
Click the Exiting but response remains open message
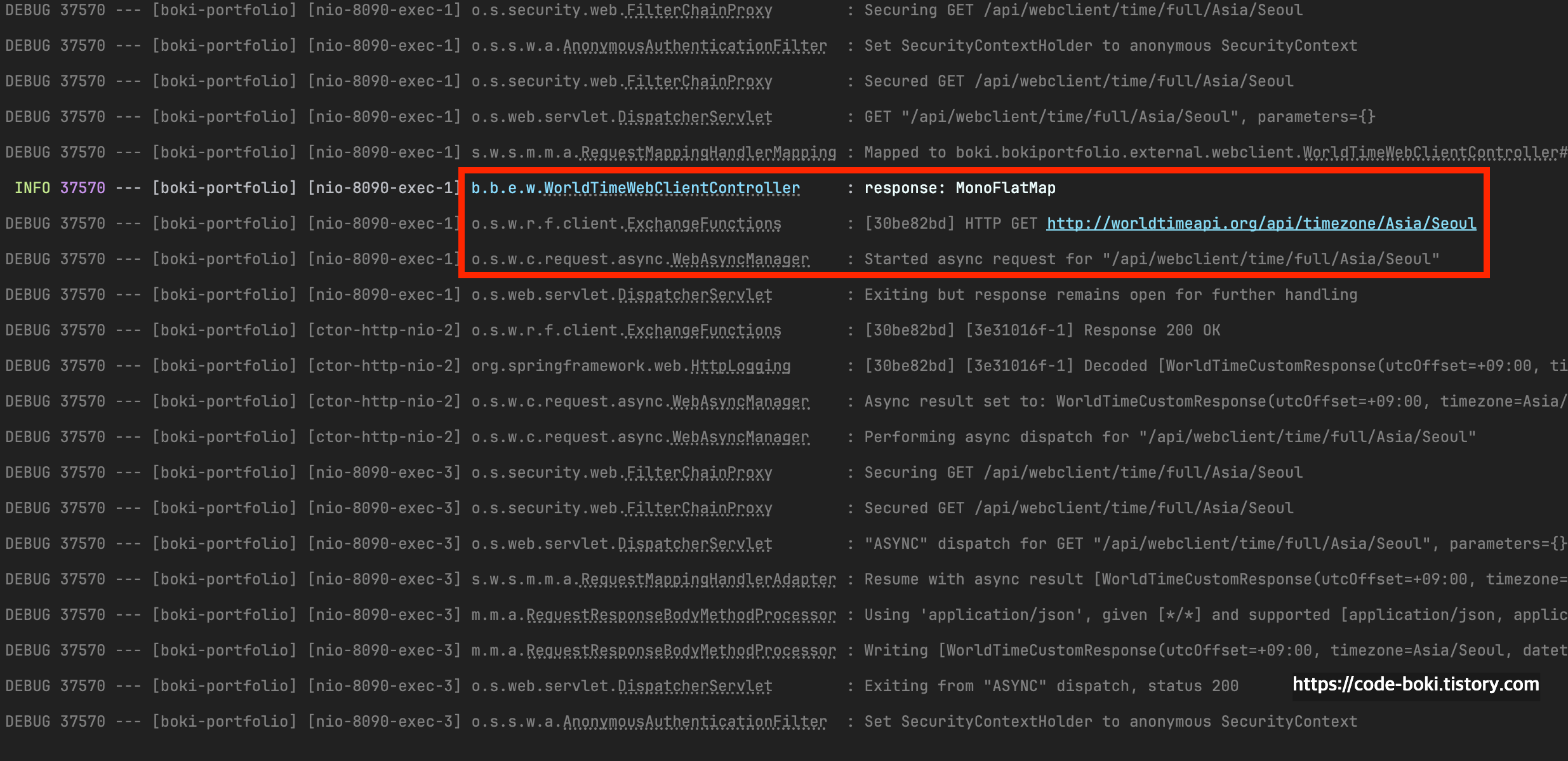click(1110, 295)
